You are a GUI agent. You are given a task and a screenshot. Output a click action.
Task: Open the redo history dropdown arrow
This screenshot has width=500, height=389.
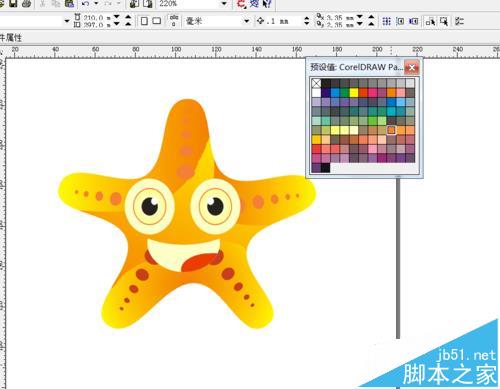(119, 3)
